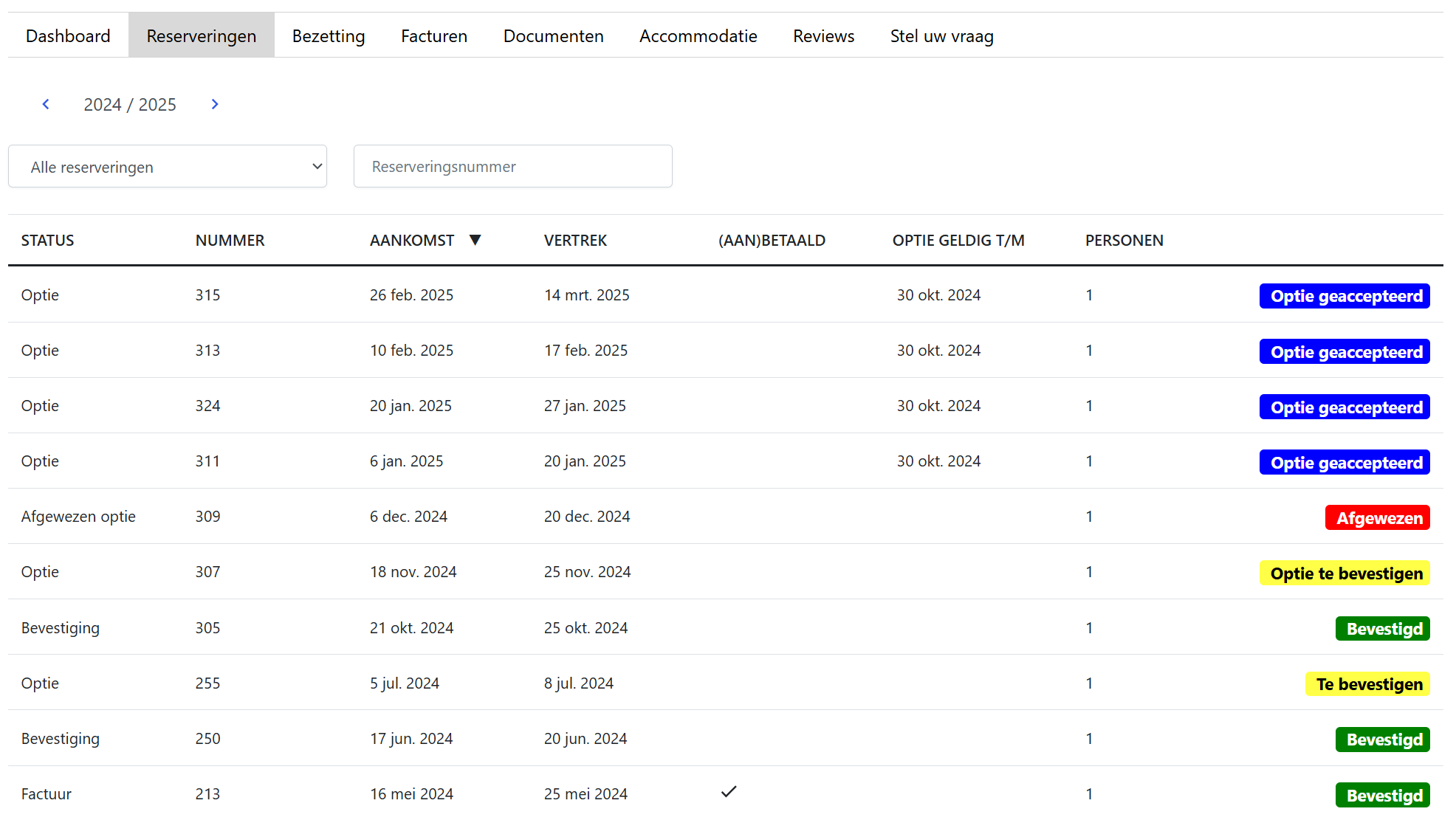Sort by the Status column header

[47, 240]
